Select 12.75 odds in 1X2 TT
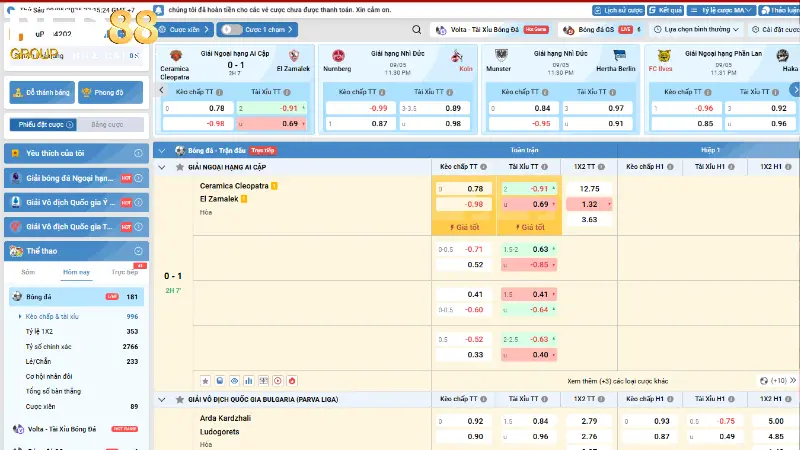 coord(589,189)
